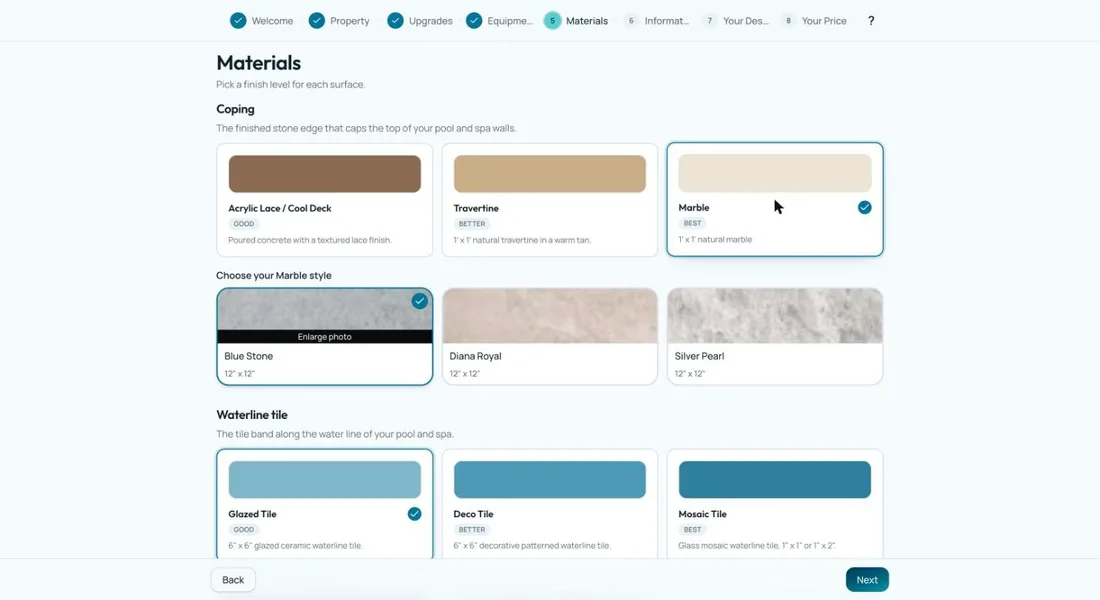Click the Blue Stone name text
The image size is (1100, 600).
coord(248,356)
